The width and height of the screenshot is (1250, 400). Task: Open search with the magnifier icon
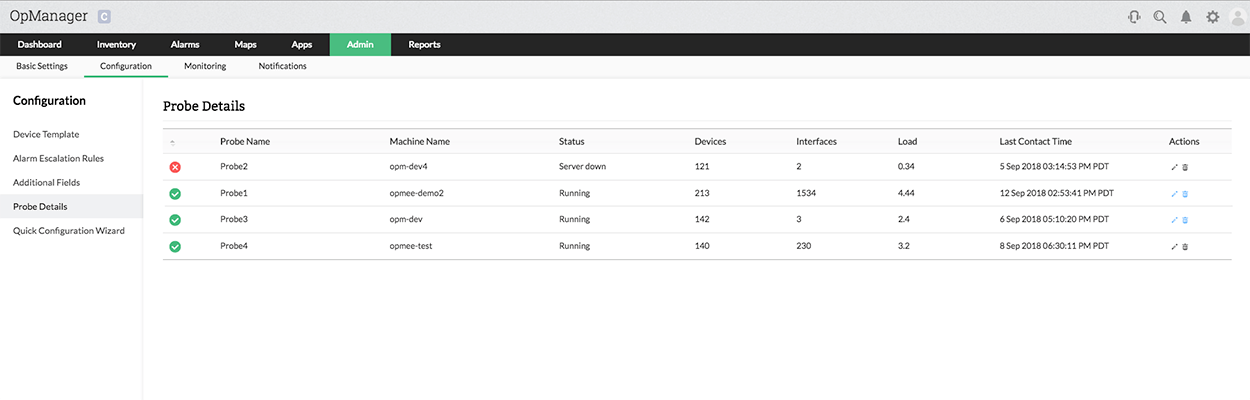1160,17
